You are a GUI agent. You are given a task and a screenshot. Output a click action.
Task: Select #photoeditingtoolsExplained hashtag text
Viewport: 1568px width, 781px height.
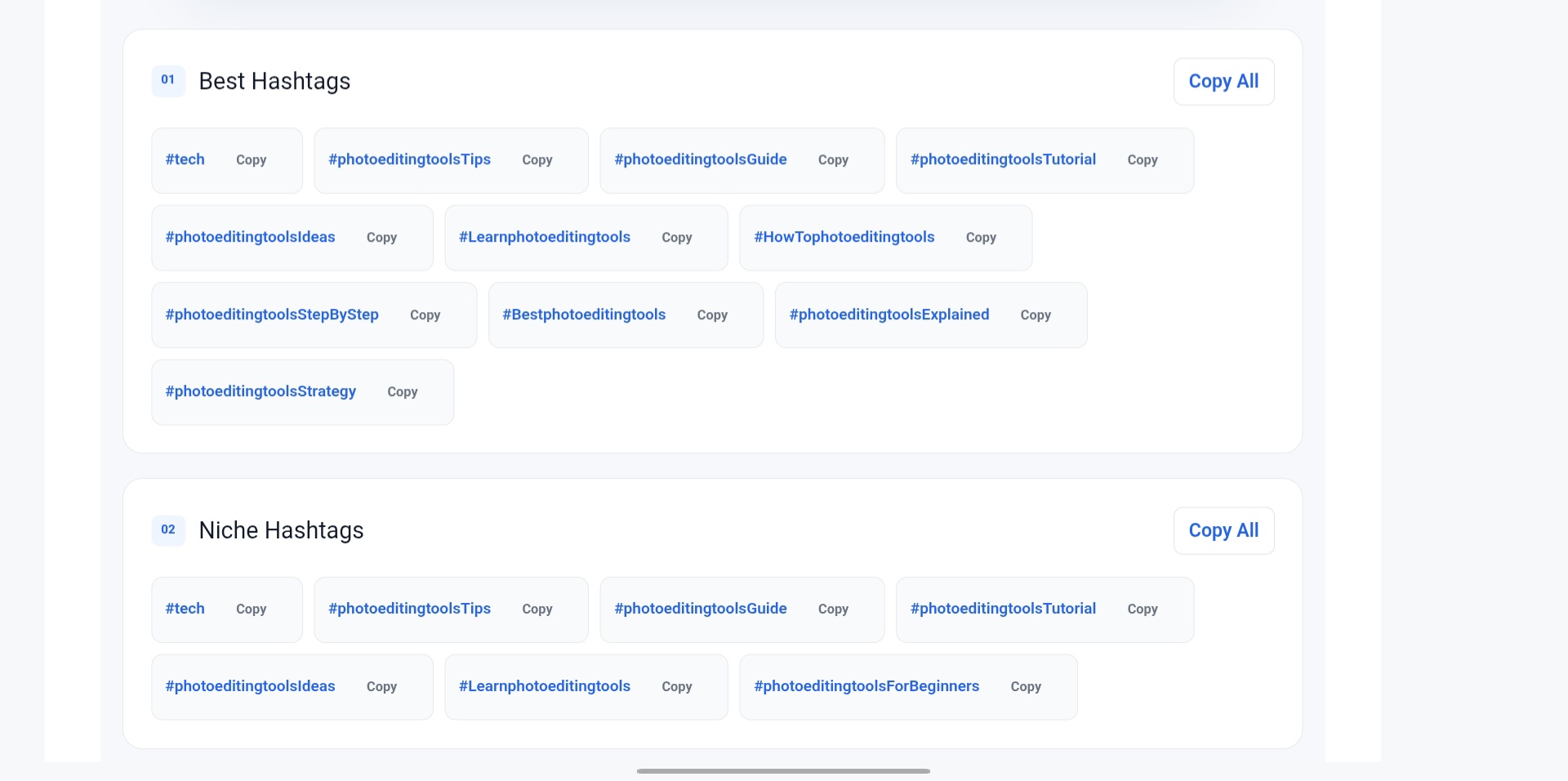(x=889, y=315)
